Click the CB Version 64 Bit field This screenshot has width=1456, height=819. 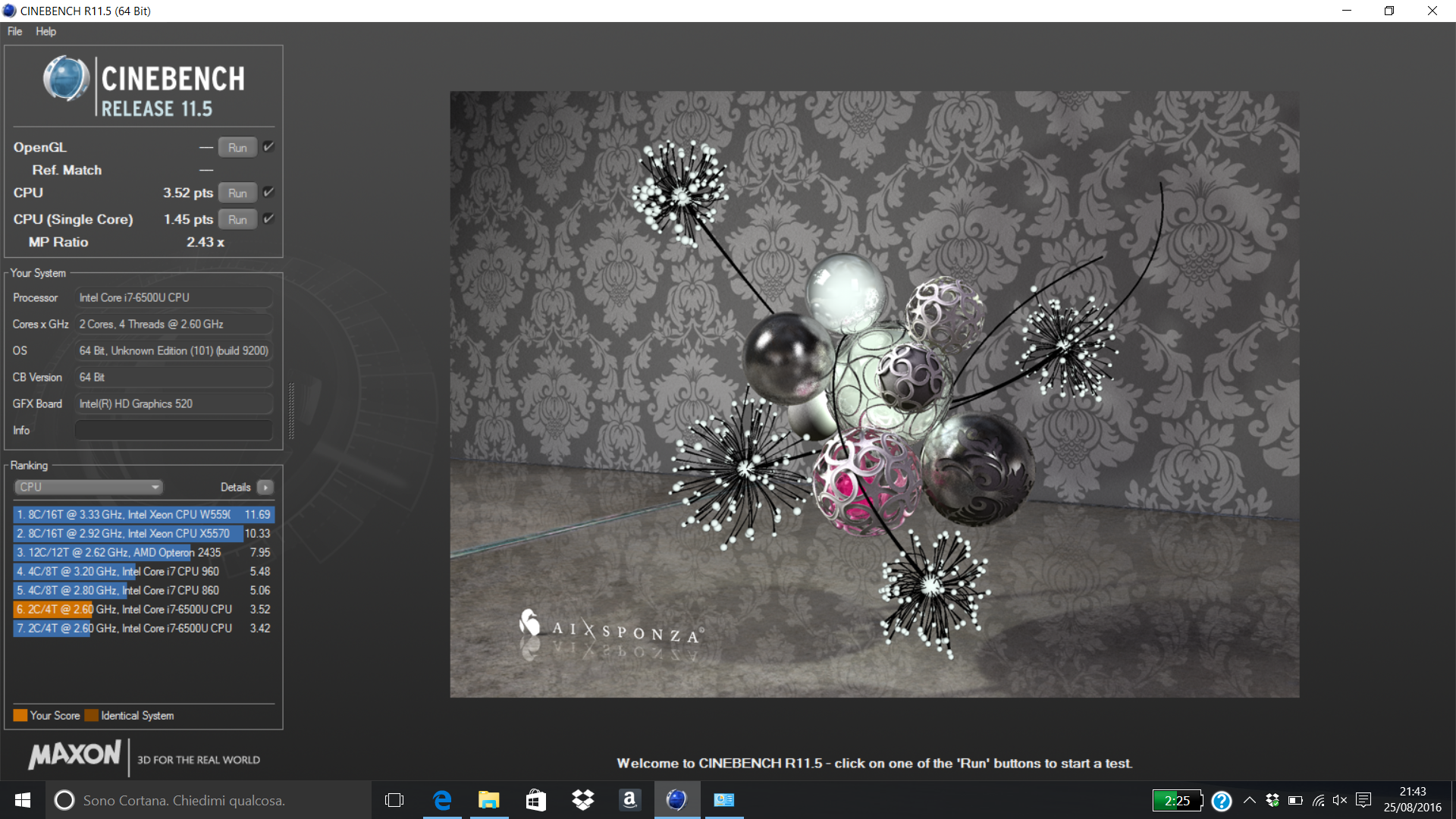174,377
